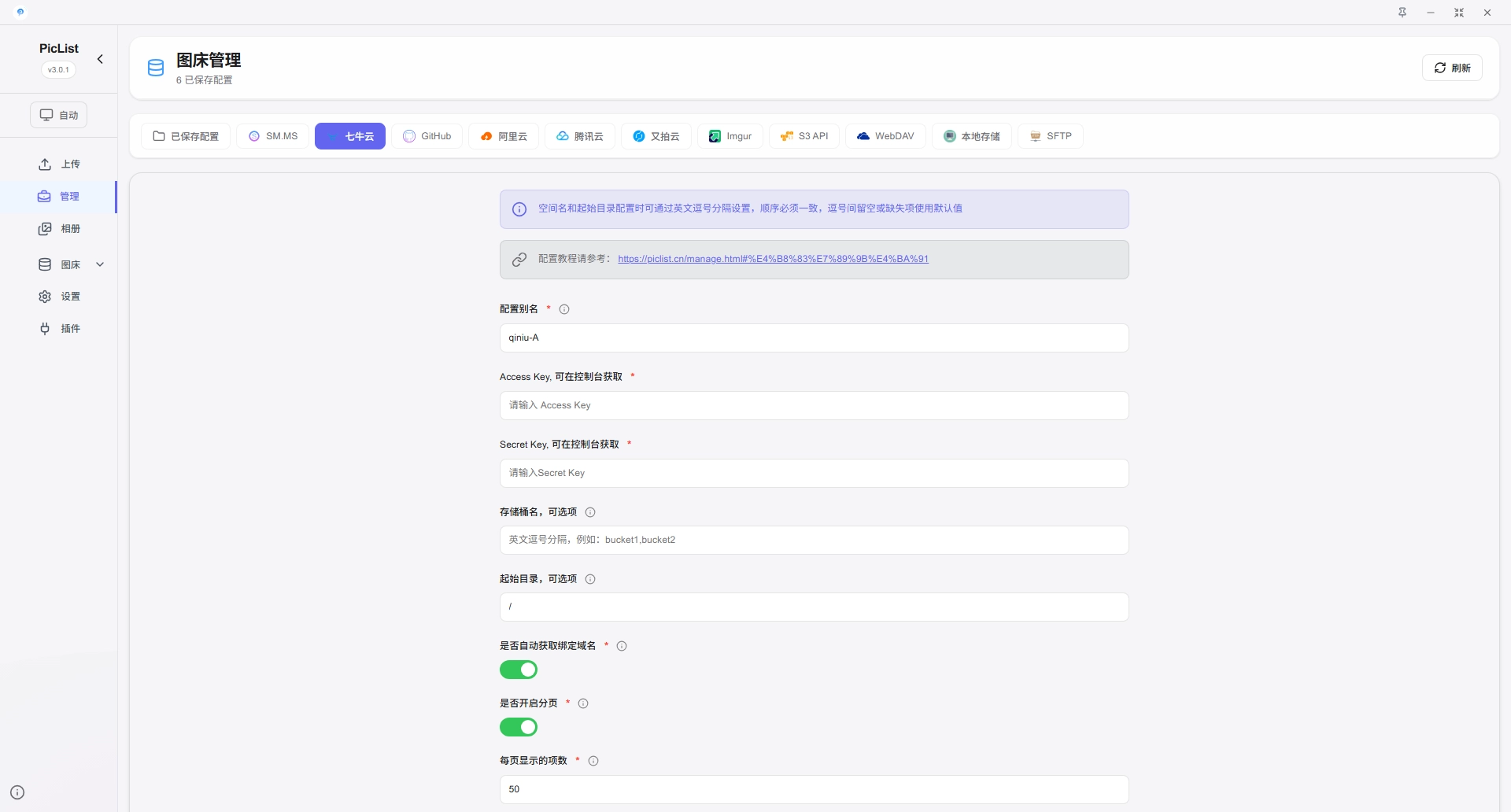The image size is (1511, 812).
Task: Switch to 阿里云 tab
Action: click(x=504, y=136)
